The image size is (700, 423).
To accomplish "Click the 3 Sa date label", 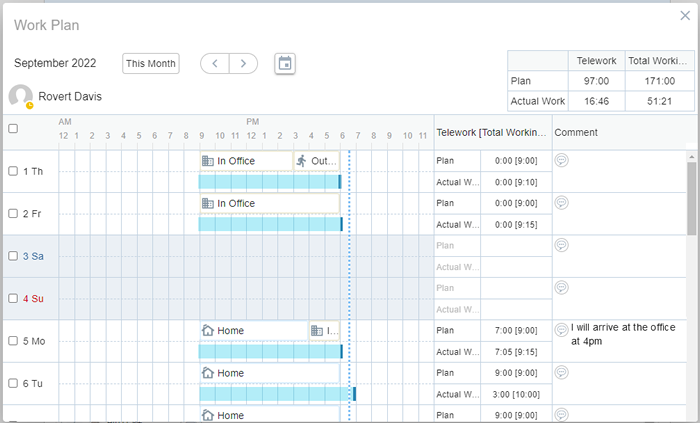I will (x=33, y=256).
